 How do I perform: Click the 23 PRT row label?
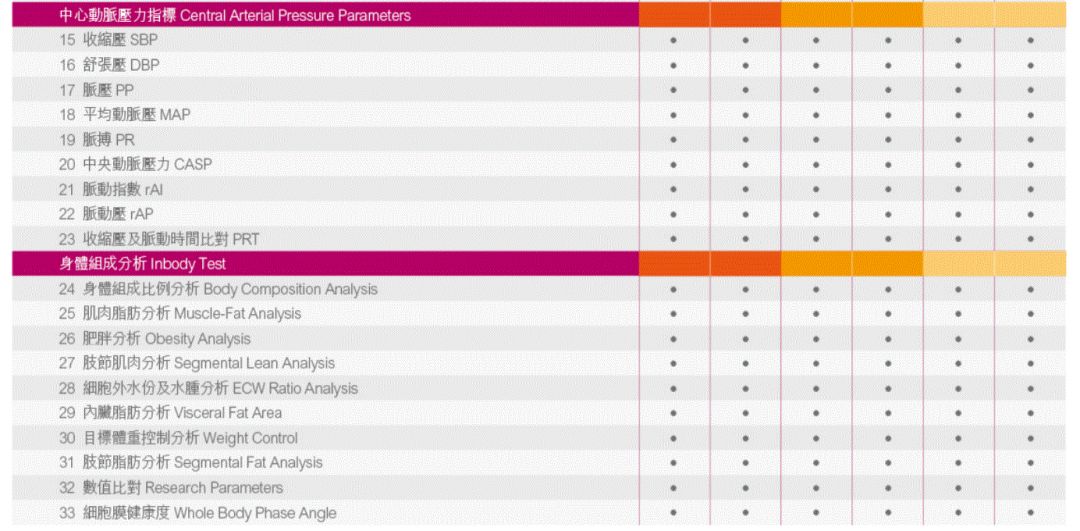coord(159,239)
